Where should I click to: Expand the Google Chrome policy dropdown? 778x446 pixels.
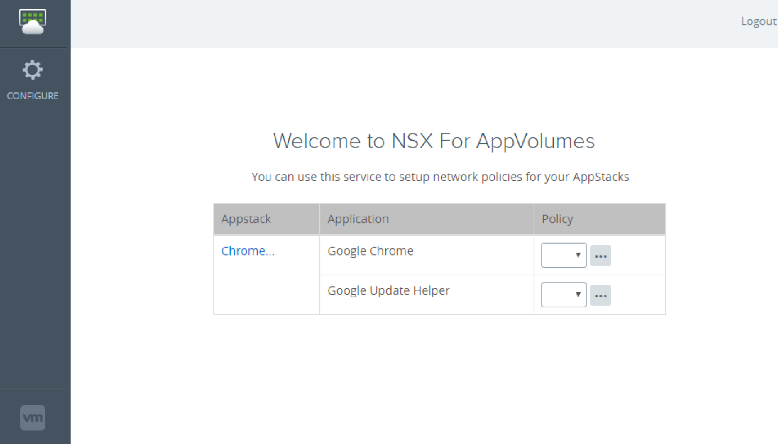[564, 255]
